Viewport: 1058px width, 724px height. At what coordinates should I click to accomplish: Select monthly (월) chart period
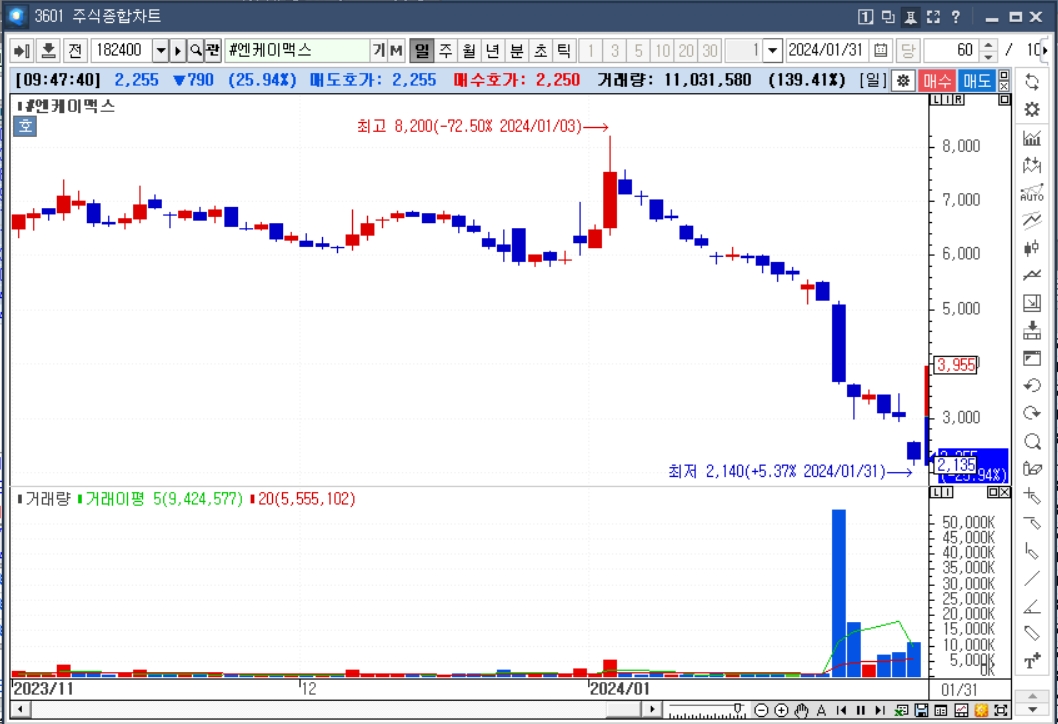[469, 50]
